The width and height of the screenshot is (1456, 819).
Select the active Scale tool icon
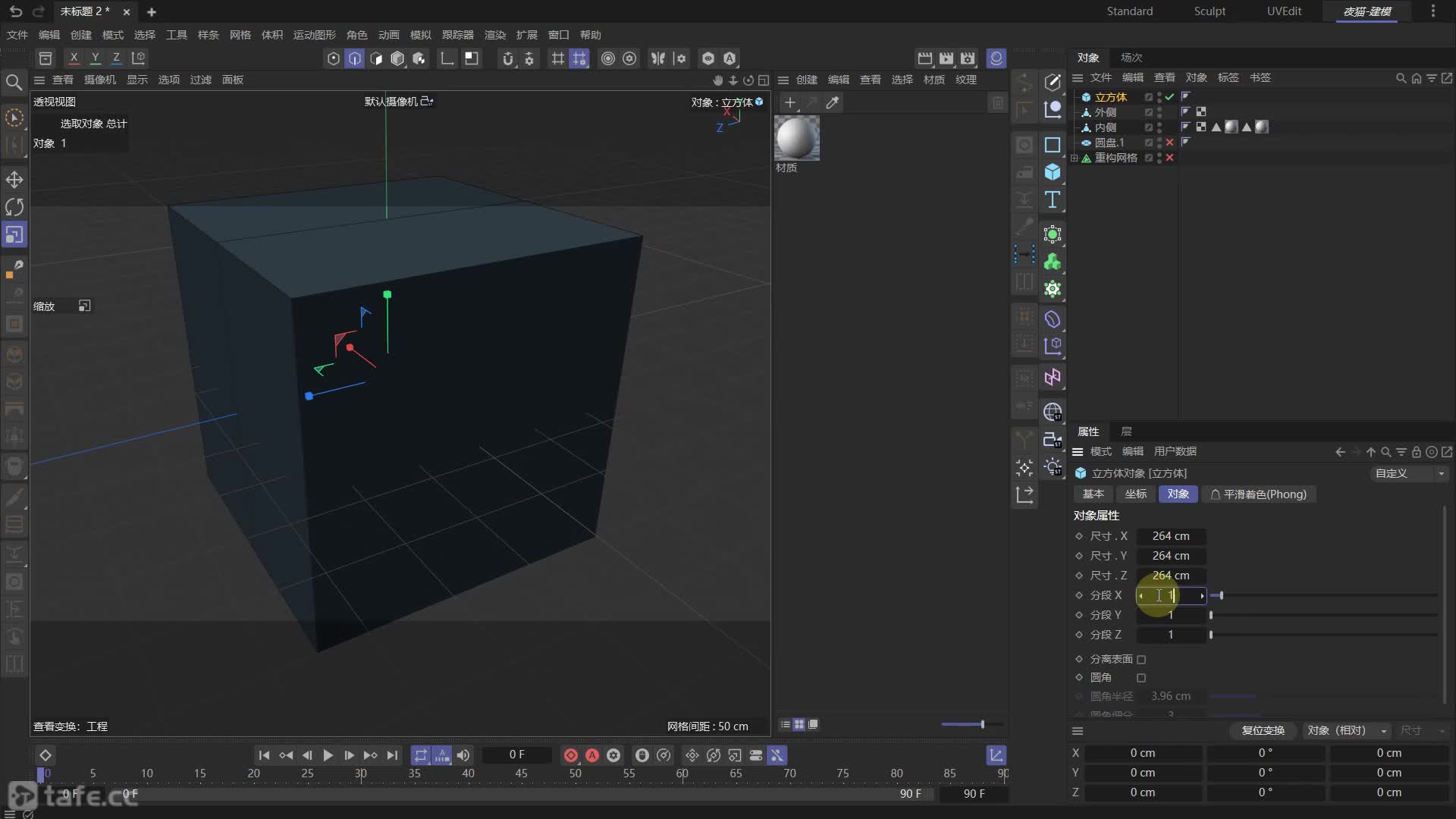(14, 235)
